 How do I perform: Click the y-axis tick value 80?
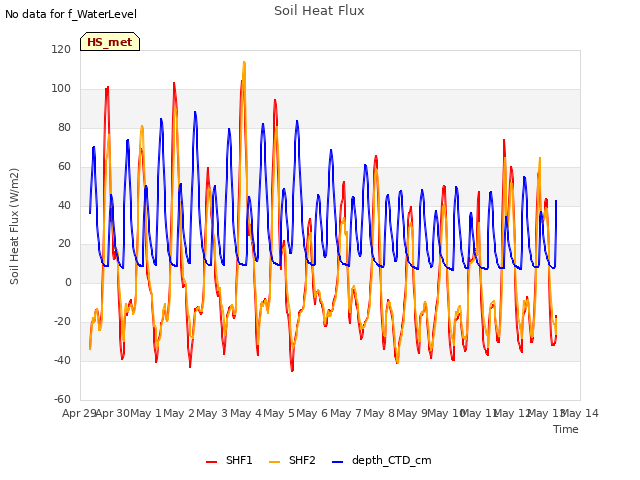pos(64,128)
